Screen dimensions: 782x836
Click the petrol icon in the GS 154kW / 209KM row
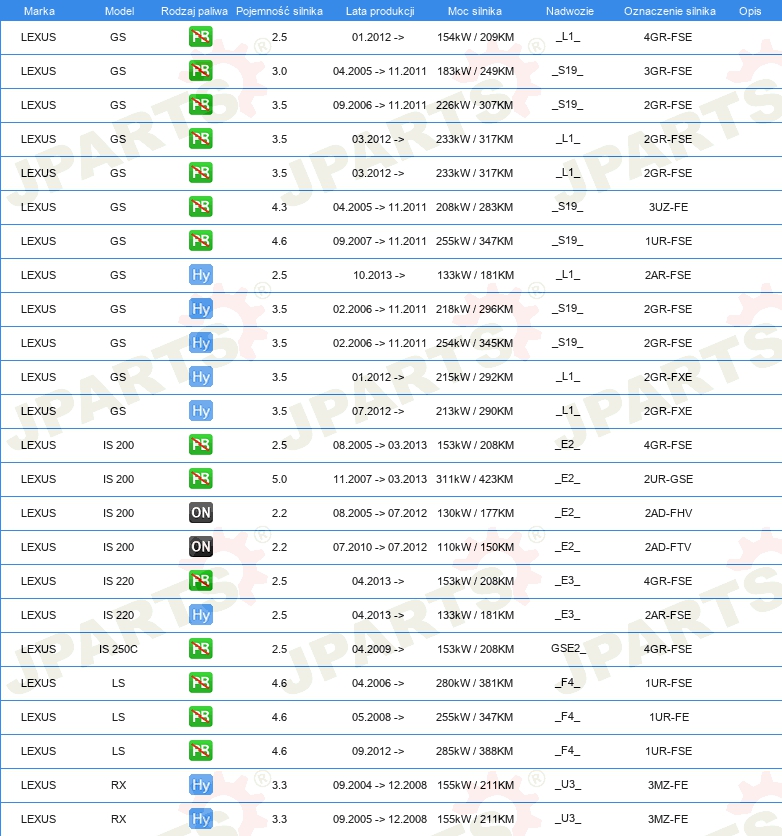coord(200,37)
